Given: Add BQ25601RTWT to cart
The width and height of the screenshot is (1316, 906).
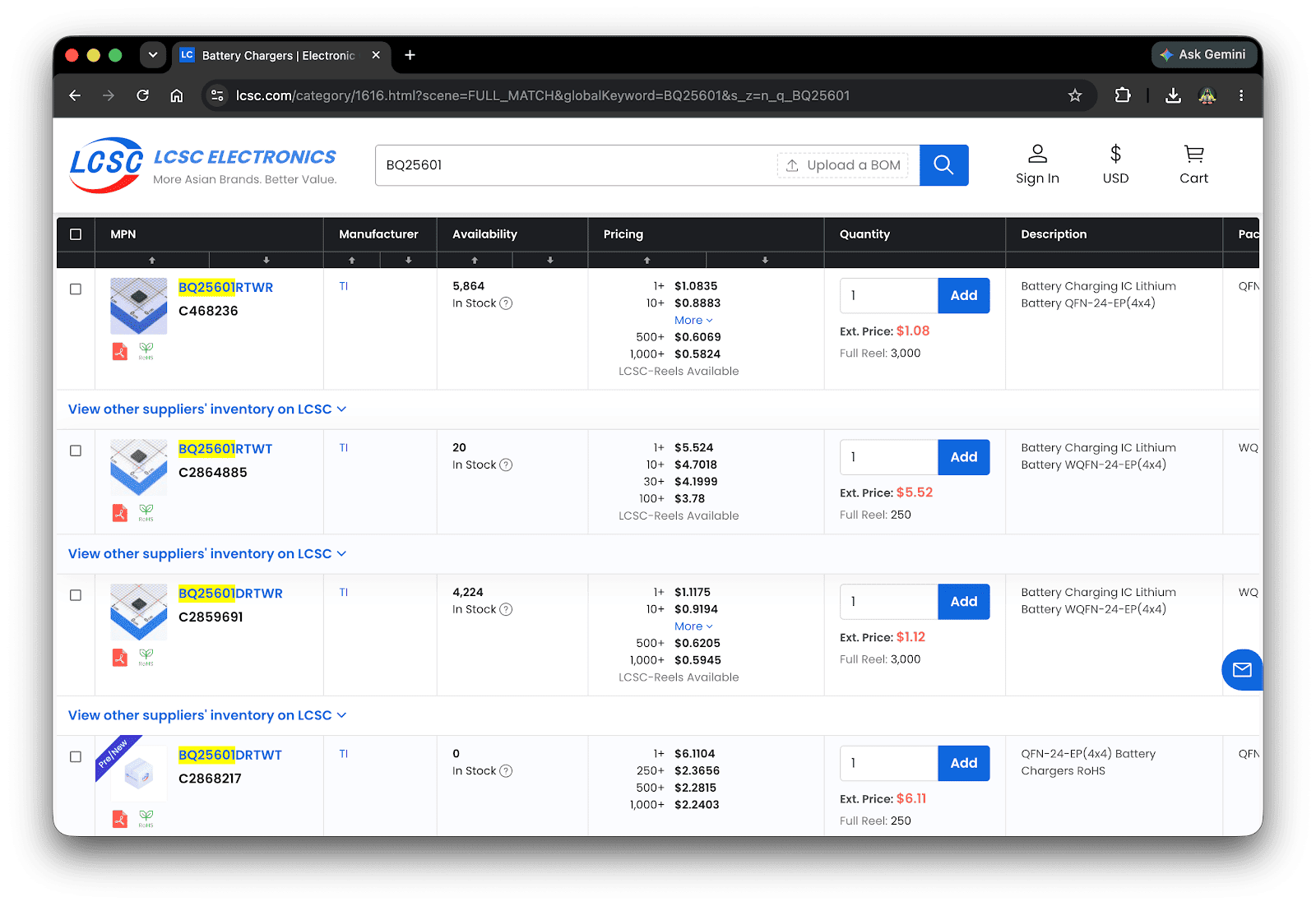Looking at the screenshot, I should tap(964, 457).
